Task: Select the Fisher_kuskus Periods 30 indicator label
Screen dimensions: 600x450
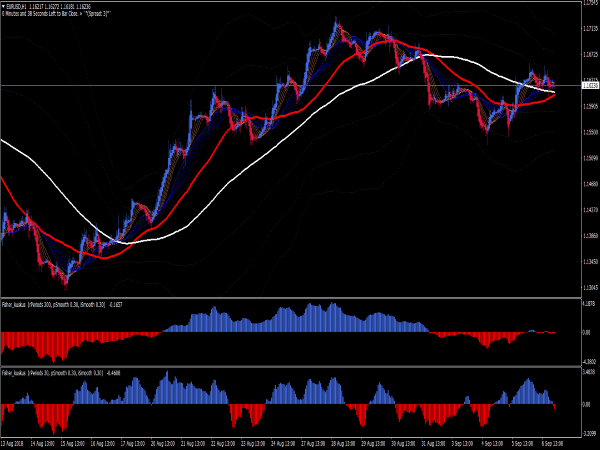Action: (58, 371)
